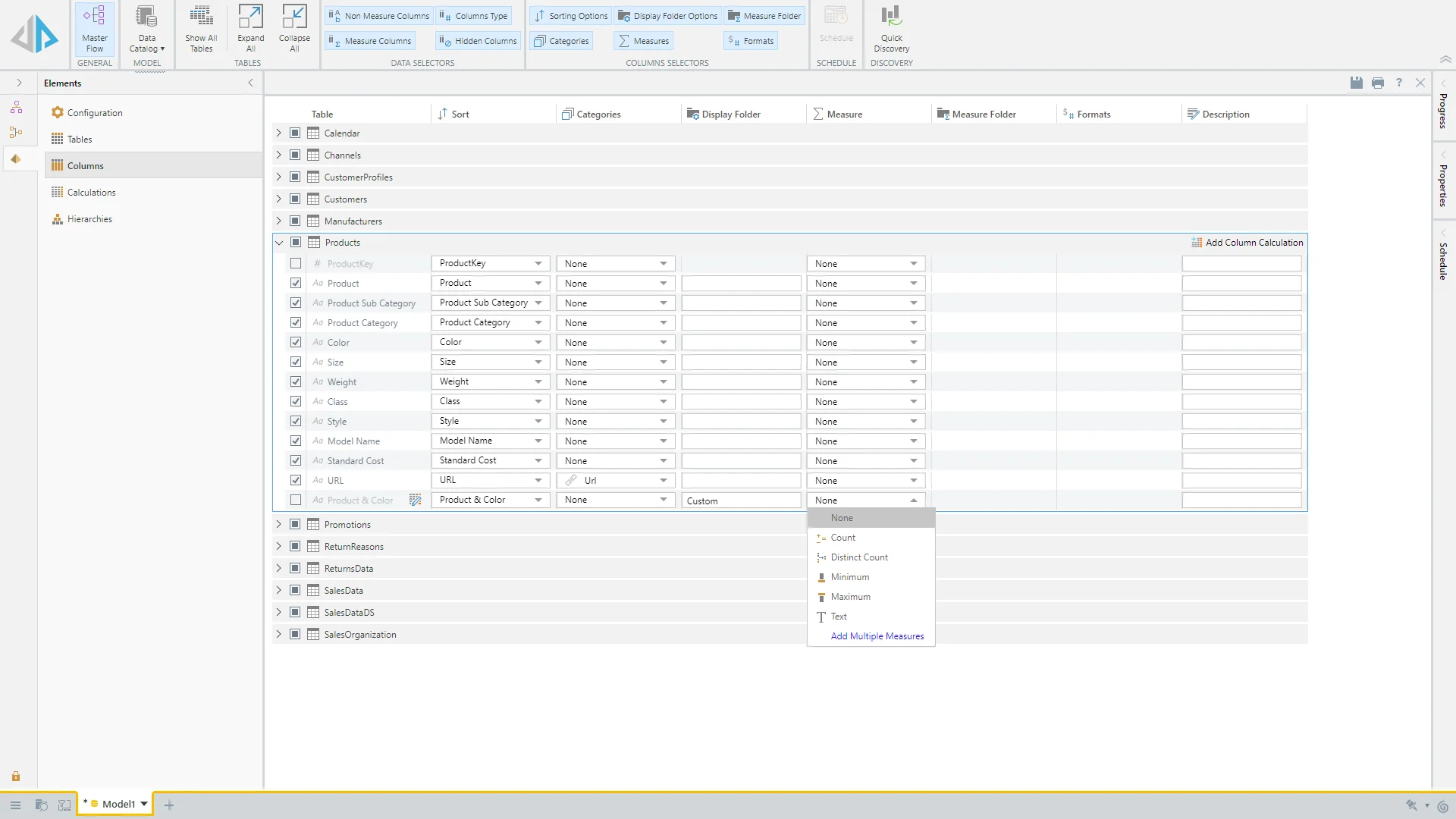Uncheck the Color column checkbox
Image resolution: width=1456 pixels, height=819 pixels.
point(296,342)
